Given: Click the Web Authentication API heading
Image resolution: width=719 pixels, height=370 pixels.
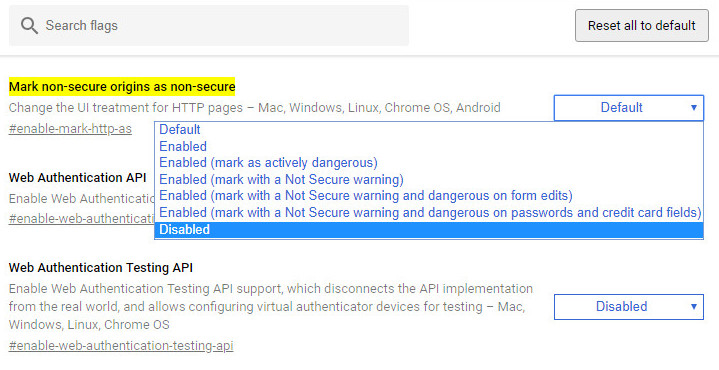Looking at the screenshot, I should point(77,177).
